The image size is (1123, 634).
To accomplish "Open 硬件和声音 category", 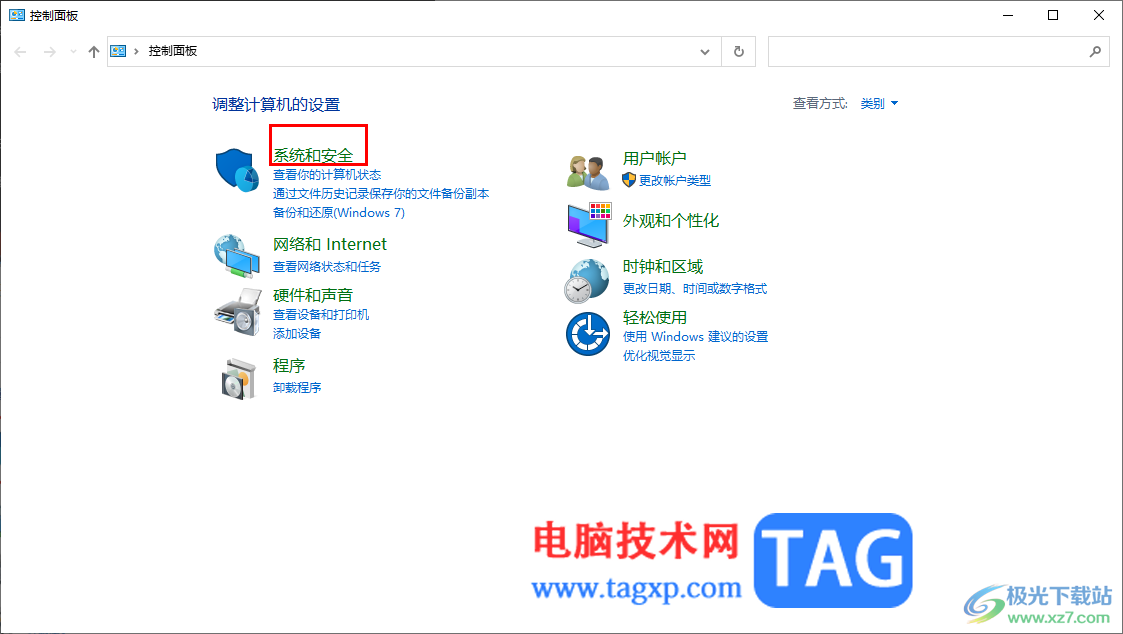I will (313, 295).
